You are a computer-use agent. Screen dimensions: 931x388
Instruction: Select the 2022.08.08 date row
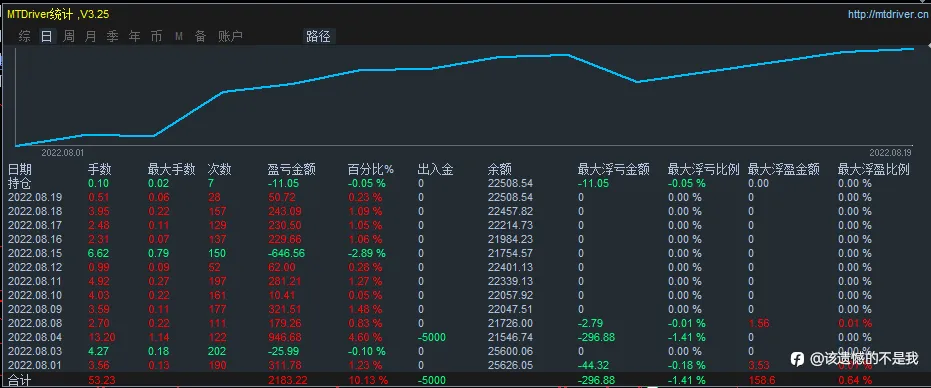[x=35, y=323]
